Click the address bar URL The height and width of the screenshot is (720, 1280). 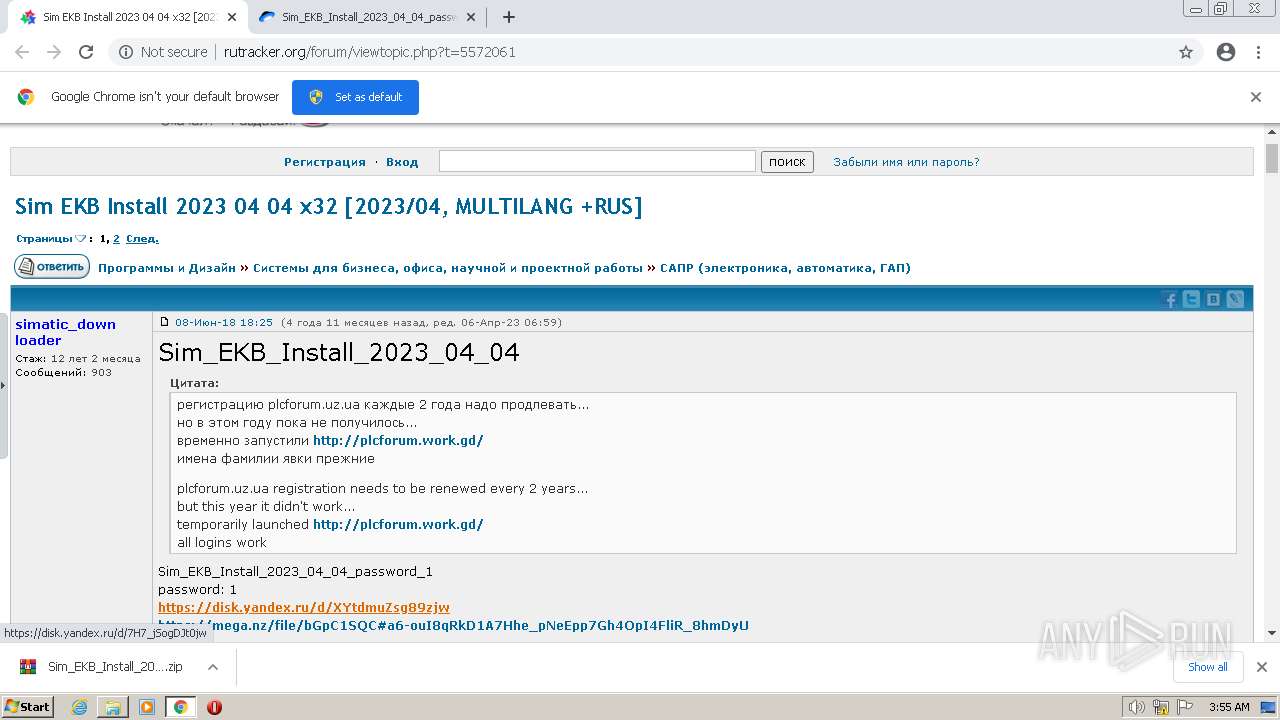(x=370, y=52)
